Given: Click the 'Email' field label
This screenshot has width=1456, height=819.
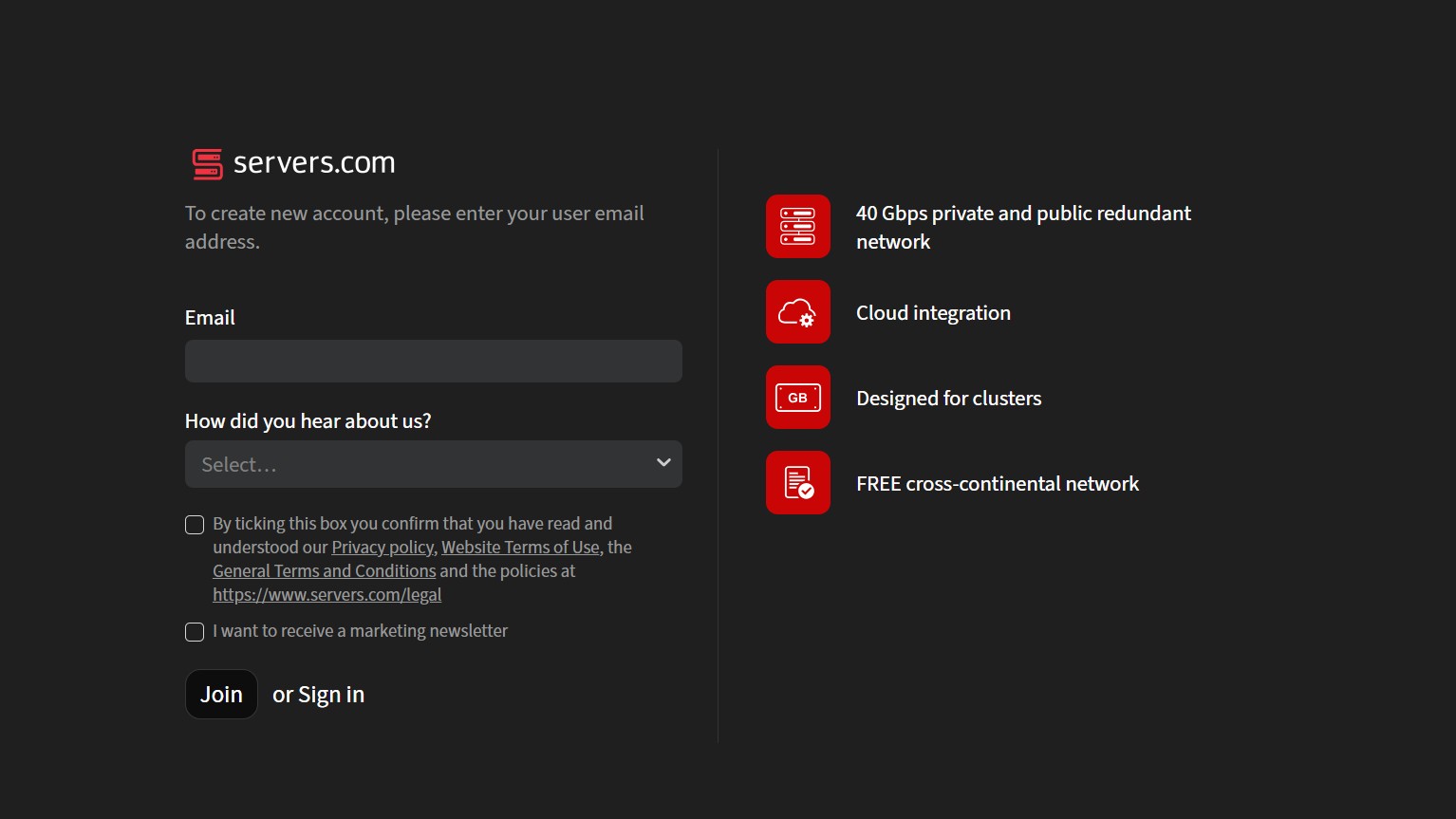Looking at the screenshot, I should click(210, 318).
